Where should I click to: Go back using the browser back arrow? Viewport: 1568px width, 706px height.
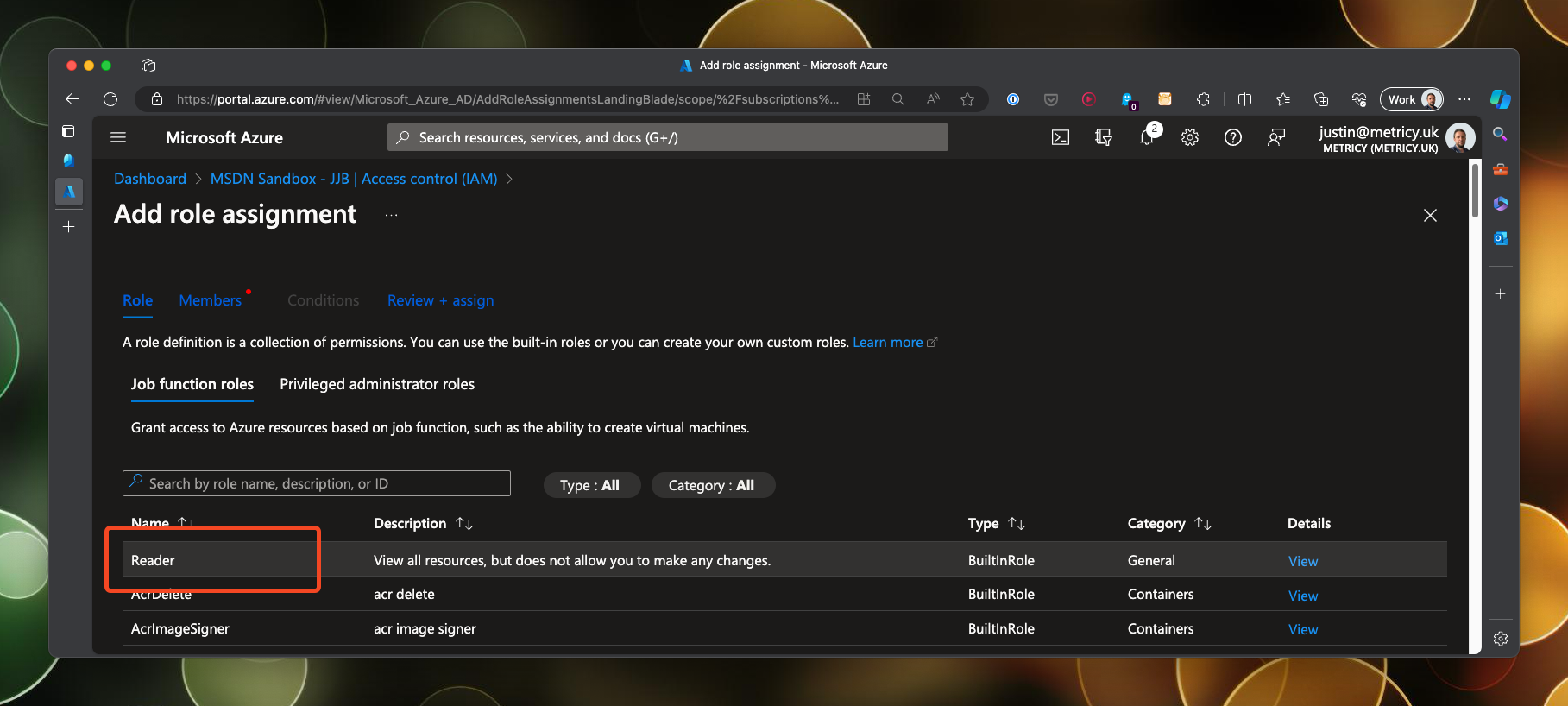click(x=72, y=99)
